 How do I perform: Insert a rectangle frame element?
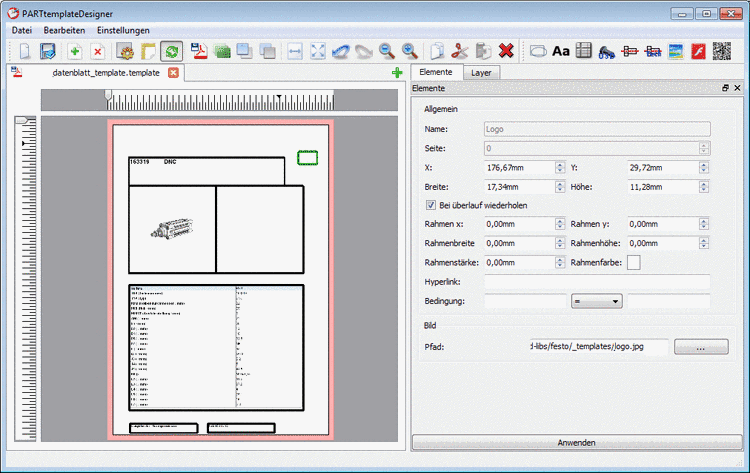pos(538,51)
